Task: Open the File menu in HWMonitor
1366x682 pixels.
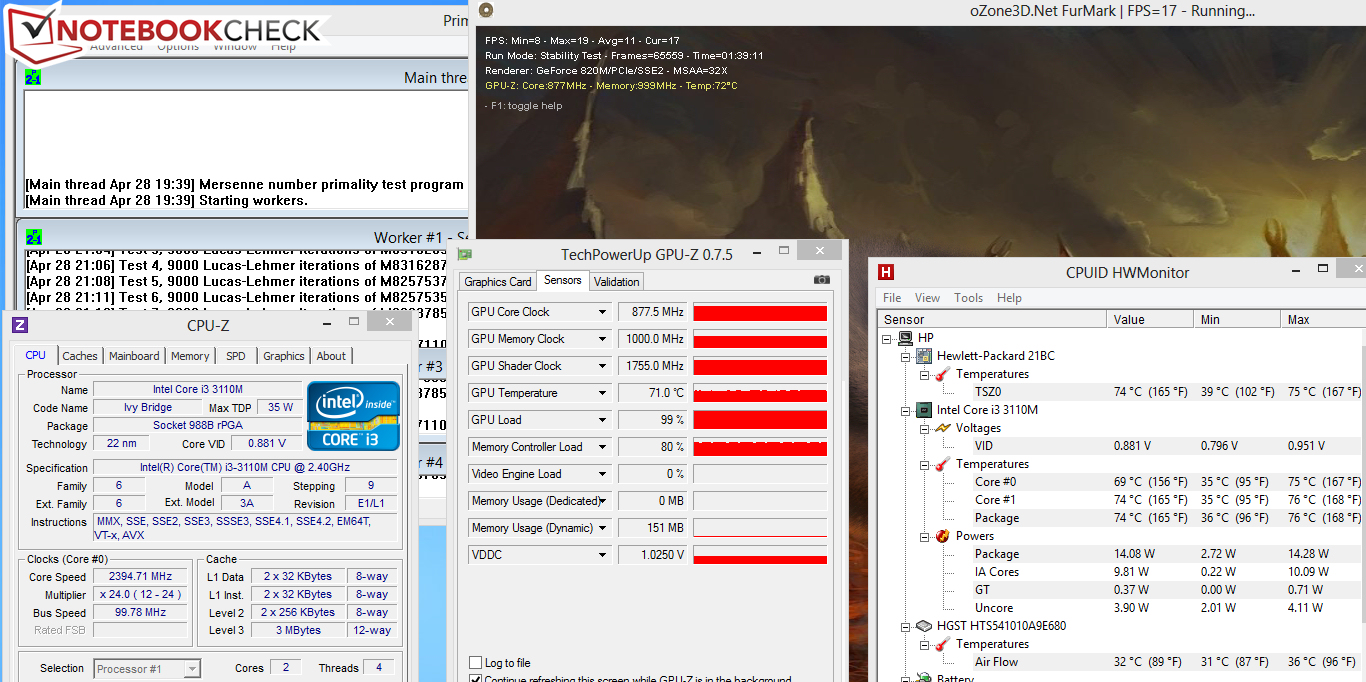Action: tap(892, 298)
